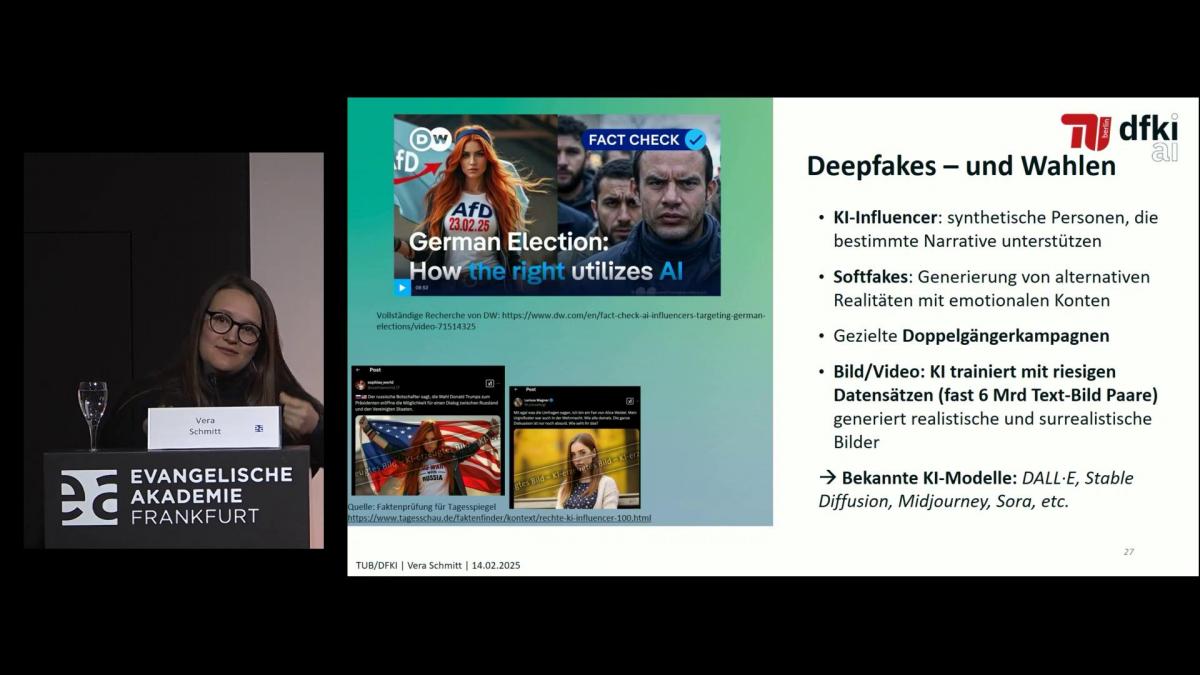This screenshot has height=675, width=1200.
Task: Click the slide title Deepfakes – und Wahlen
Action: [960, 166]
